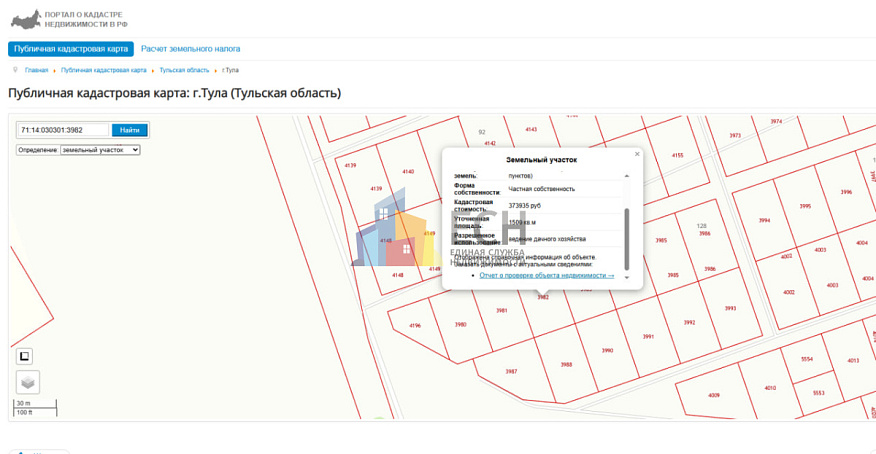Open the Публичная кадастровая карта tab
876x454 pixels.
(71, 48)
